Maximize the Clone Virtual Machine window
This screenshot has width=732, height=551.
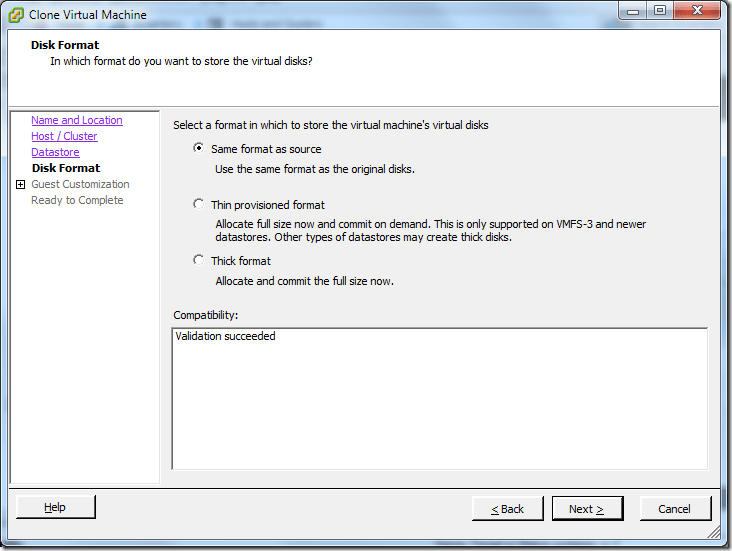[x=660, y=11]
